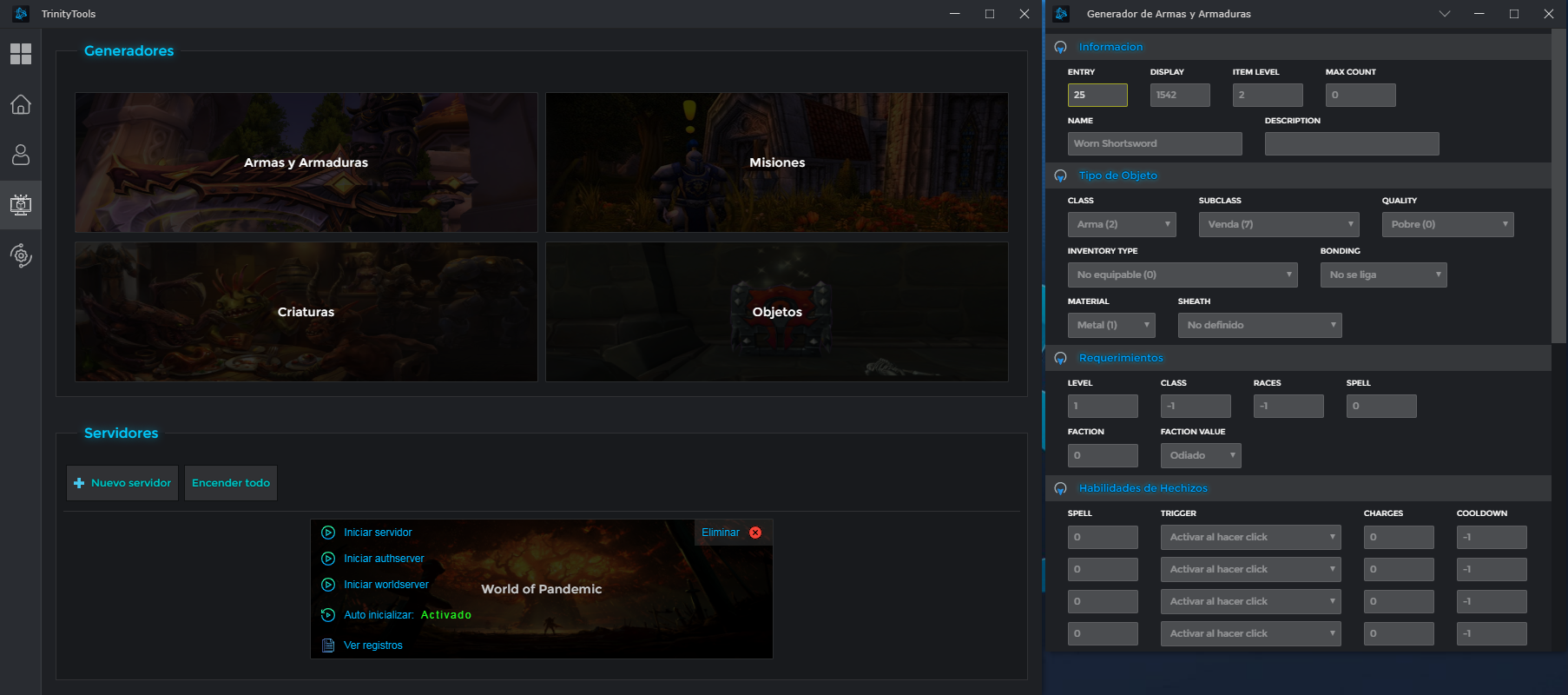
Task: Click the Encender todo button
Action: [231, 483]
